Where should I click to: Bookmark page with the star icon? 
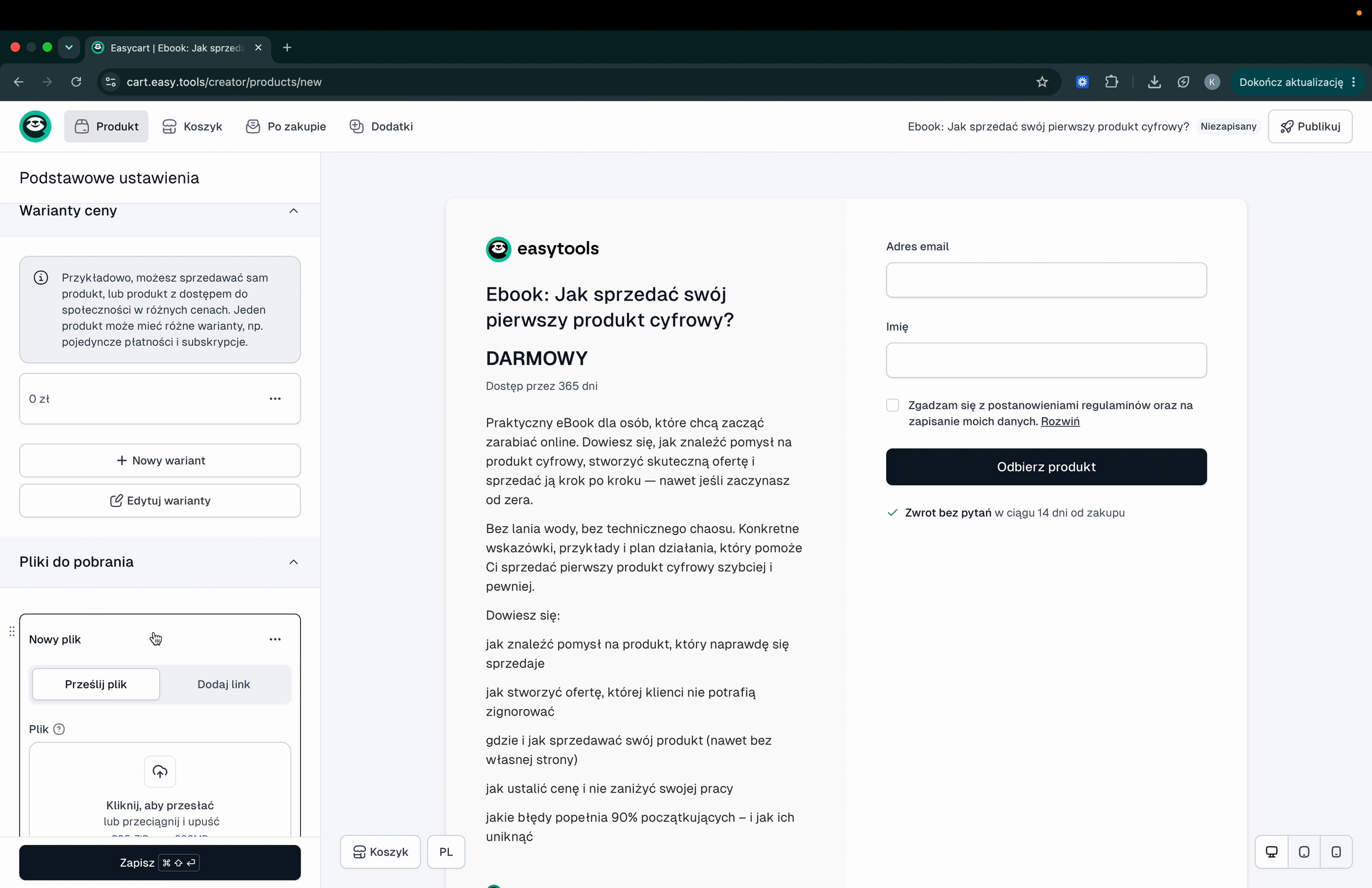1042,82
